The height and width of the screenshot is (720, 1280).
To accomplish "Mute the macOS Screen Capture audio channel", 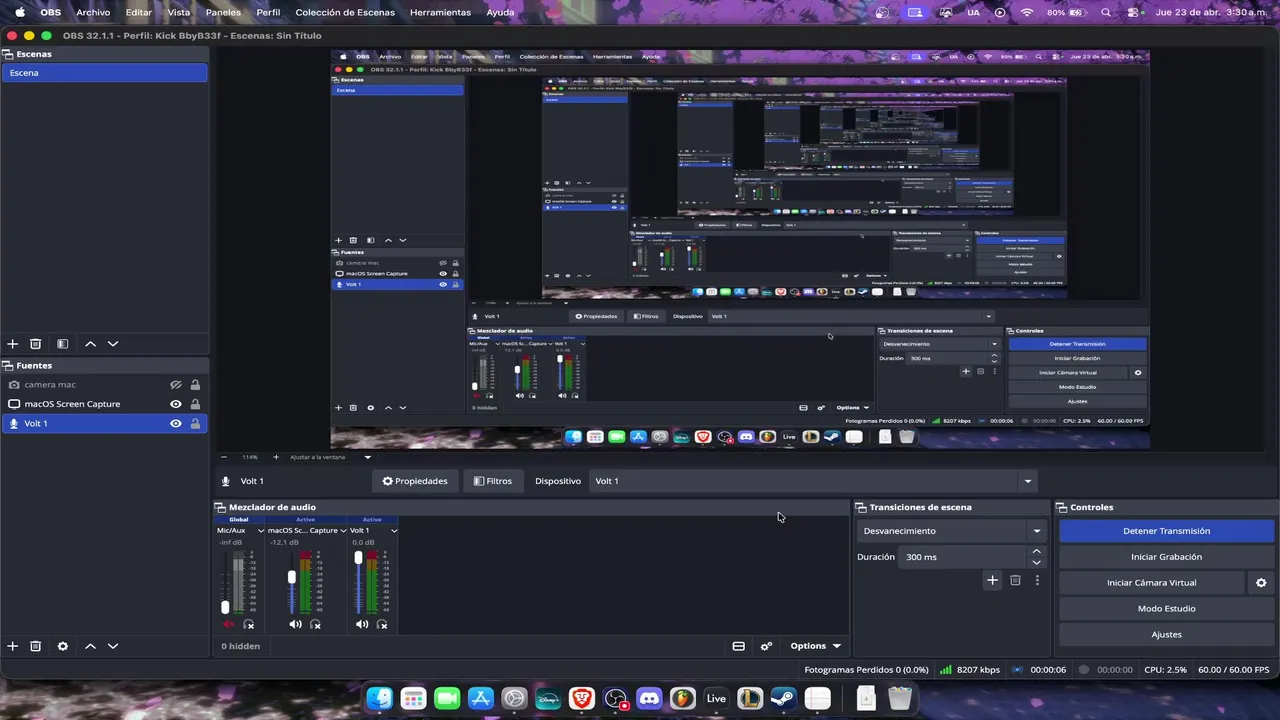I will [295, 624].
